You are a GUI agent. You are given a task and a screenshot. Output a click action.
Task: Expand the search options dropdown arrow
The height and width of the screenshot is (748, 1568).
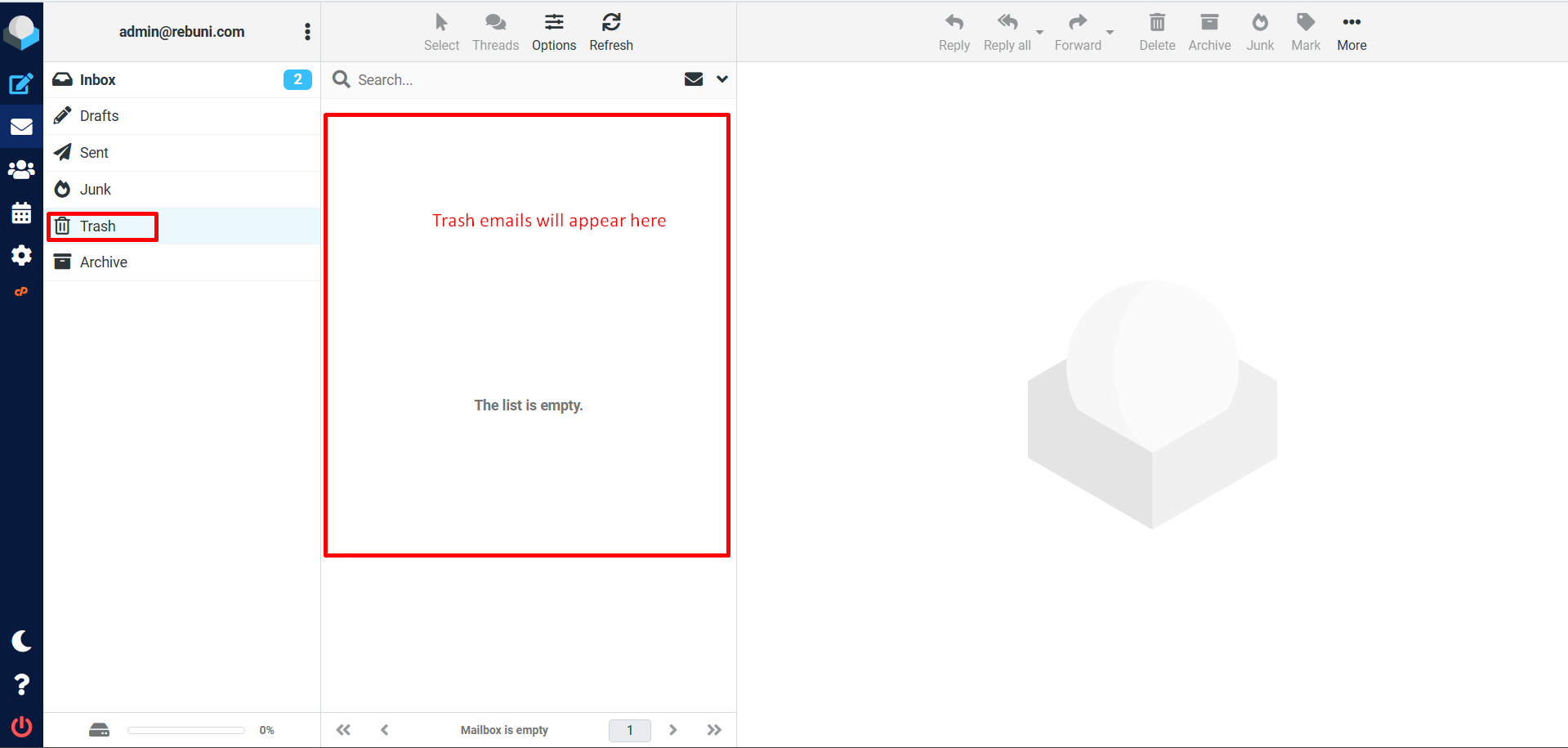[721, 79]
